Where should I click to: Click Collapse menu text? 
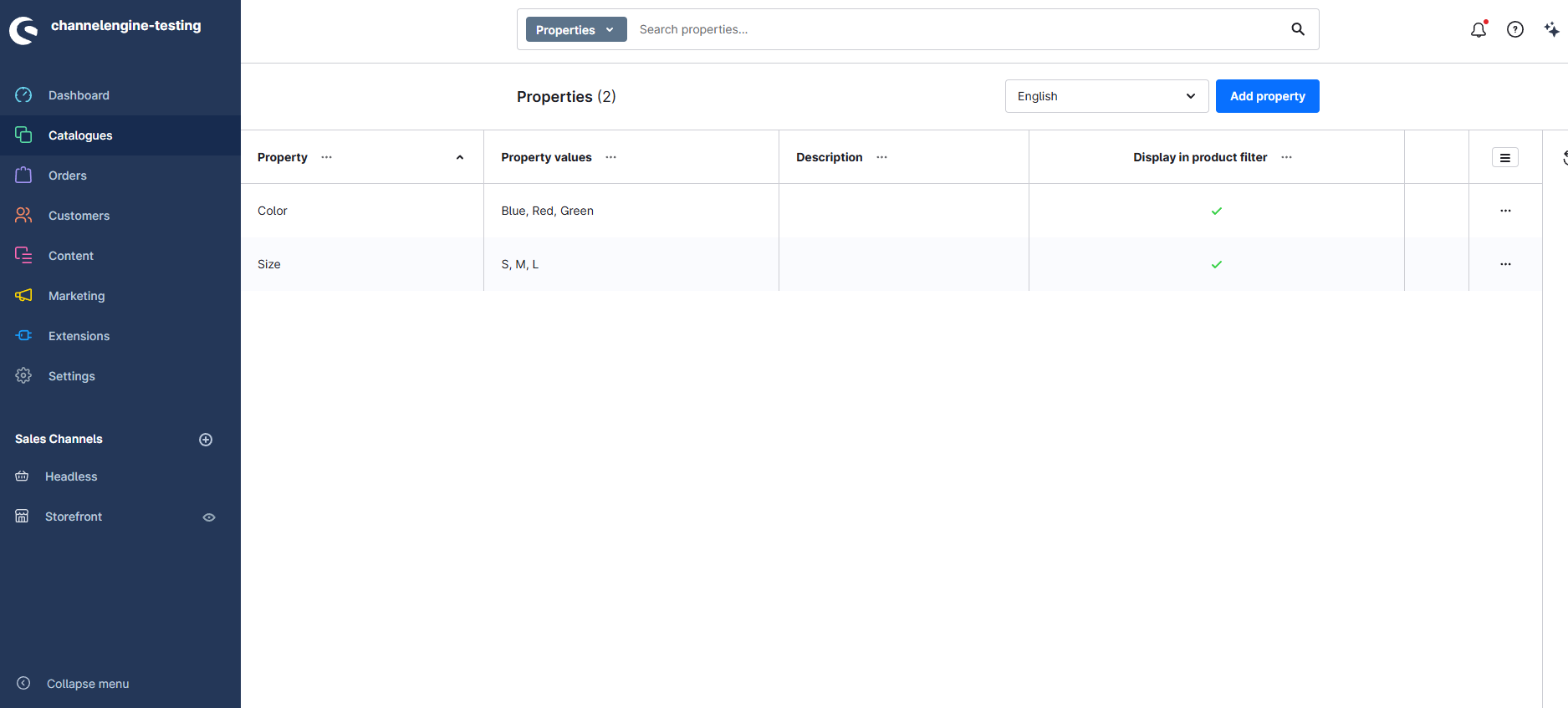88,684
